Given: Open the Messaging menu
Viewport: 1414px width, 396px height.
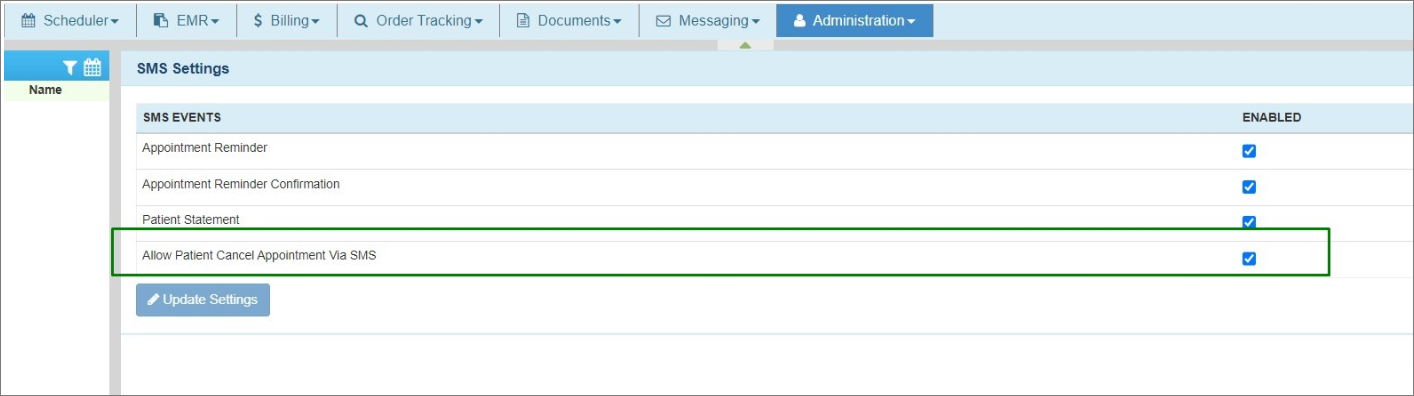Looking at the screenshot, I should (x=707, y=20).
